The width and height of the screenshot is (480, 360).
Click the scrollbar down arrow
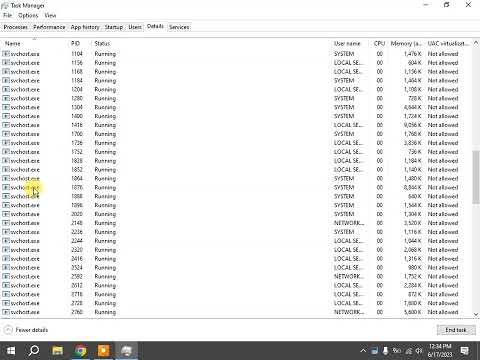tap(476, 314)
